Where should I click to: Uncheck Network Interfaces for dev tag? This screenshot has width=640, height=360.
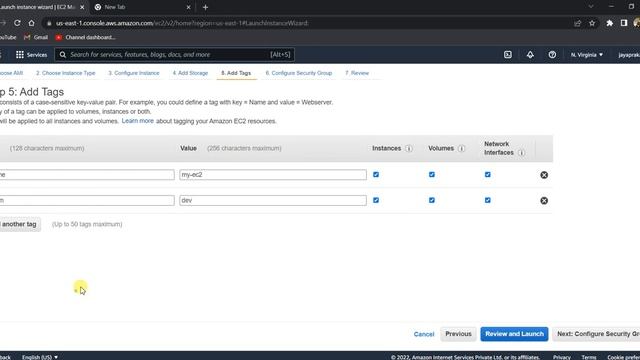pyautogui.click(x=488, y=200)
